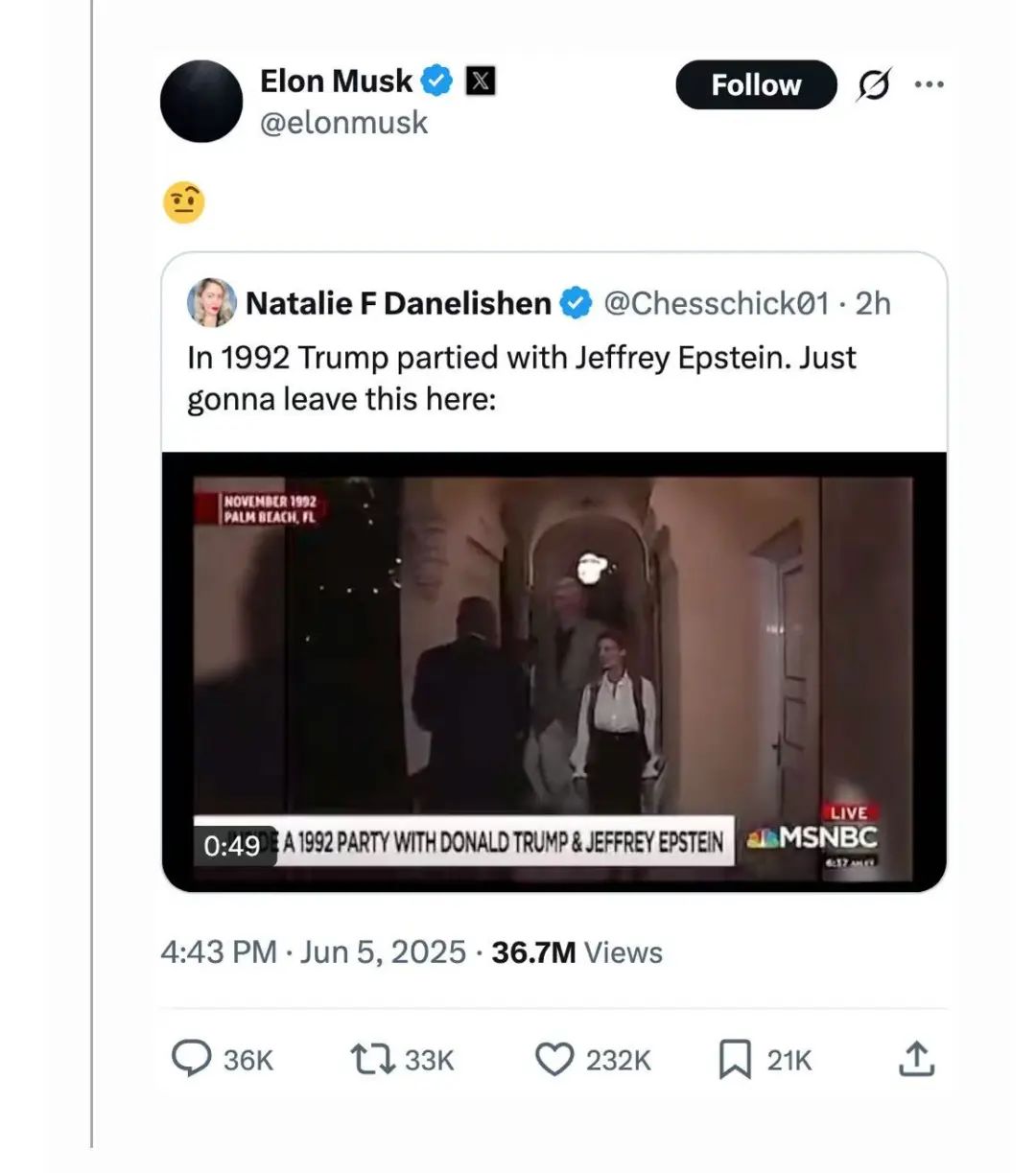Viewport: 1036px width, 1173px height.
Task: Play the MSNBC video thumbnail
Action: tap(553, 671)
